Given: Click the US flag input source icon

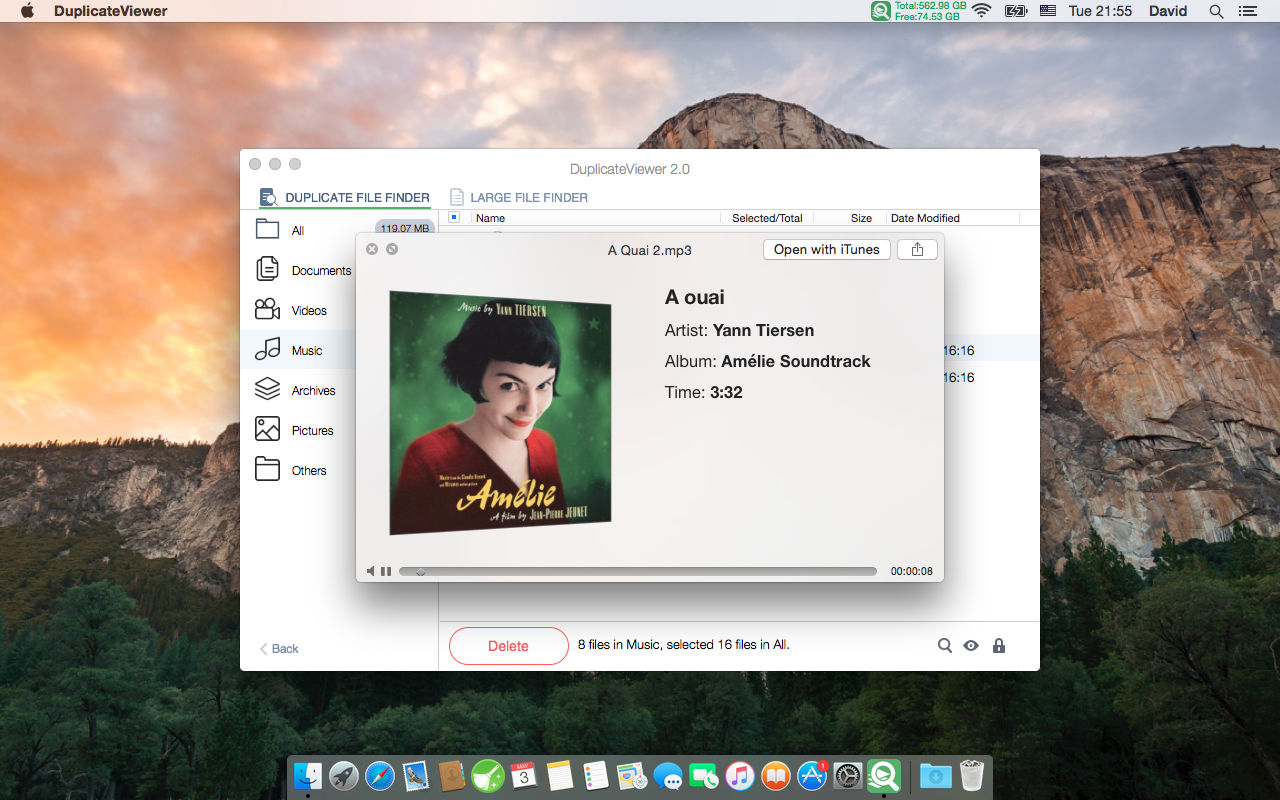Looking at the screenshot, I should [x=1048, y=11].
